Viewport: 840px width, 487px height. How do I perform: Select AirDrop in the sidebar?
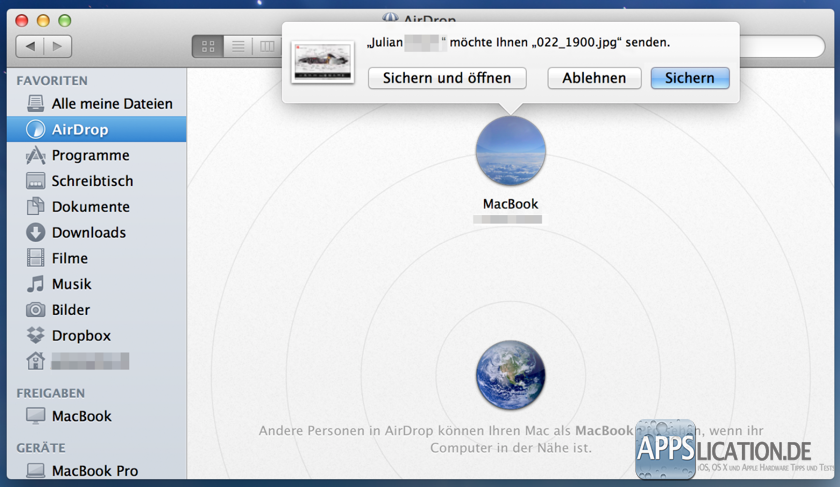click(96, 129)
